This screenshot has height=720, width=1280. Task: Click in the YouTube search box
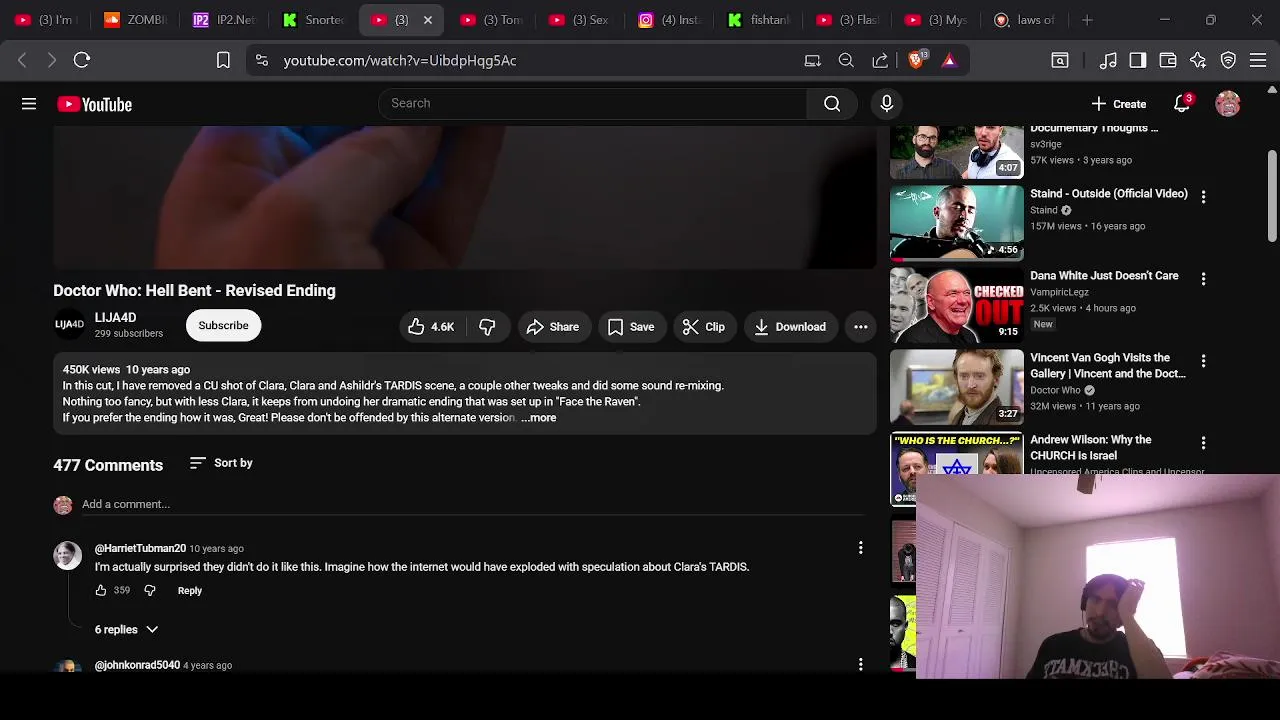pos(593,103)
